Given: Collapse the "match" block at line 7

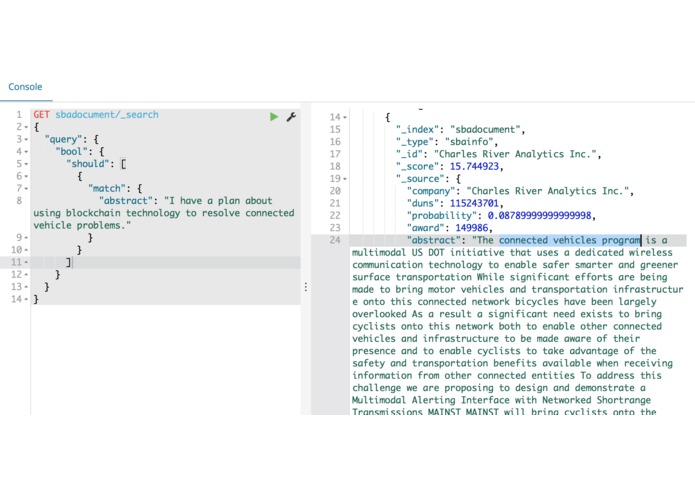Looking at the screenshot, I should [x=26, y=189].
